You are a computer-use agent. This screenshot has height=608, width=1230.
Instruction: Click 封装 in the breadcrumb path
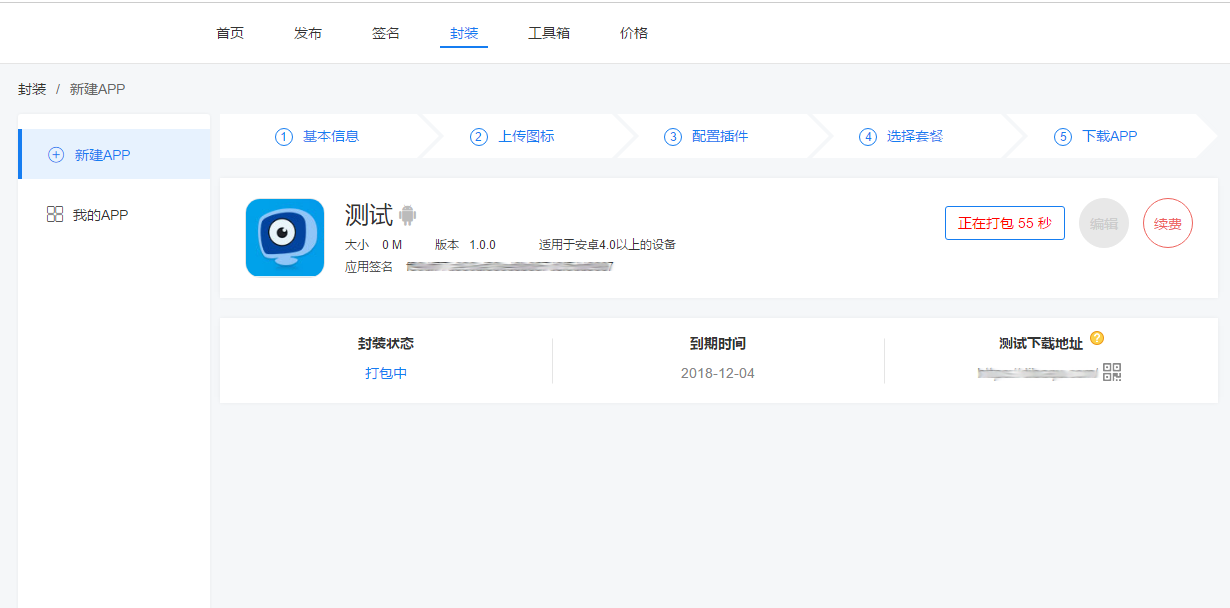(x=32, y=89)
